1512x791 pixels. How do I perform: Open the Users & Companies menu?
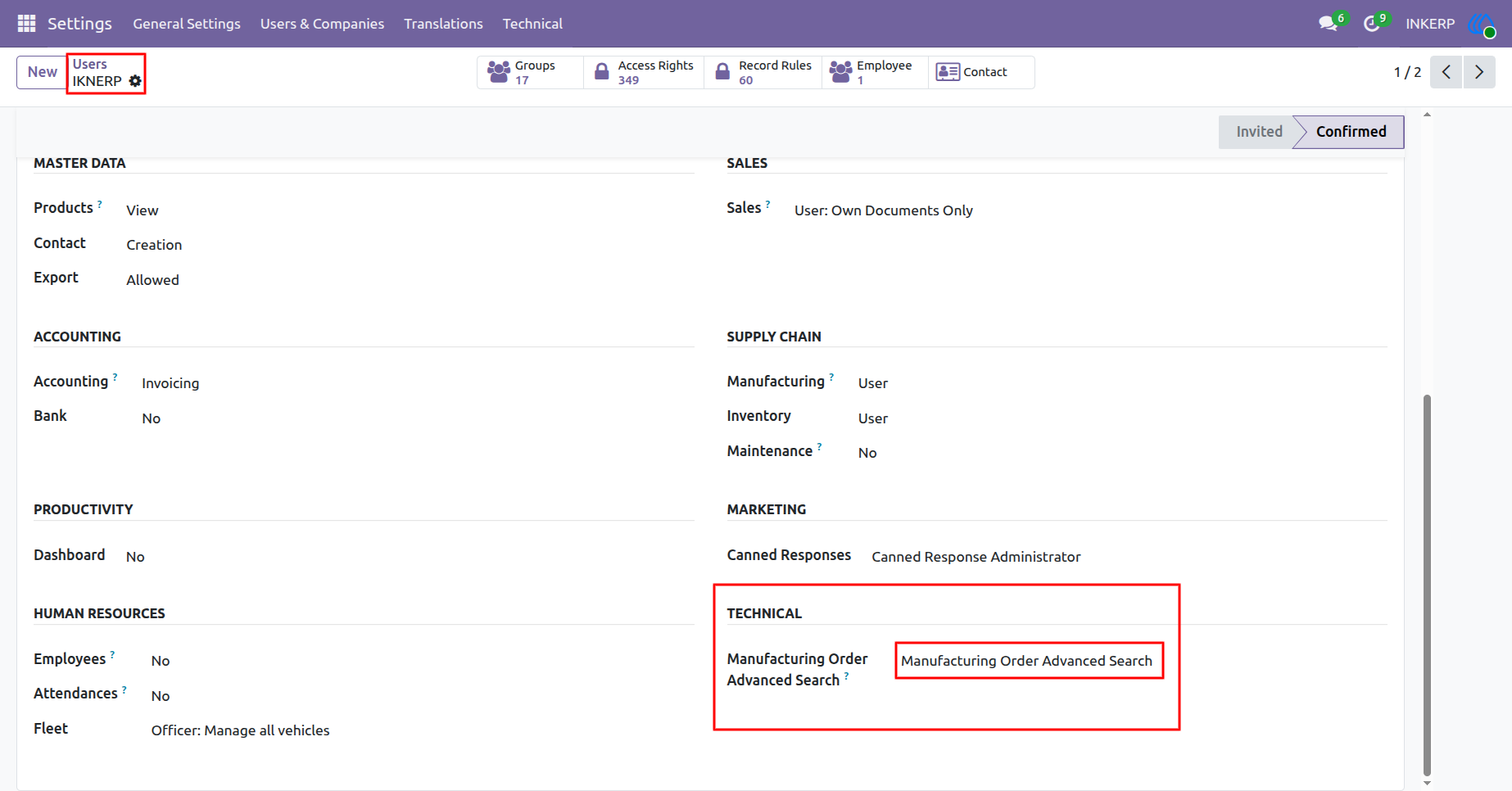click(x=322, y=24)
